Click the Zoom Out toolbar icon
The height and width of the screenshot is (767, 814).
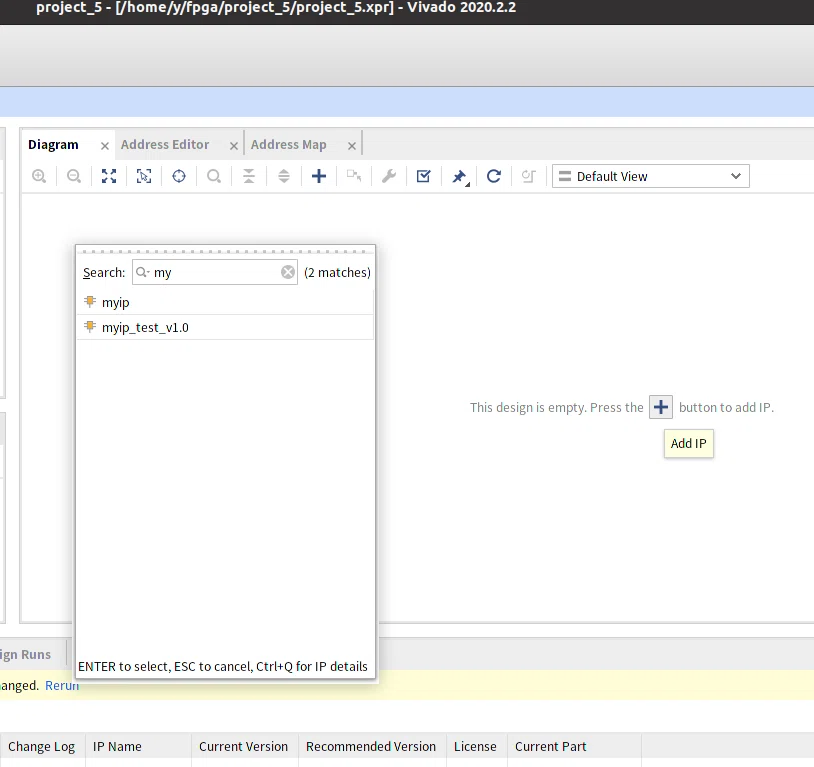tap(74, 176)
